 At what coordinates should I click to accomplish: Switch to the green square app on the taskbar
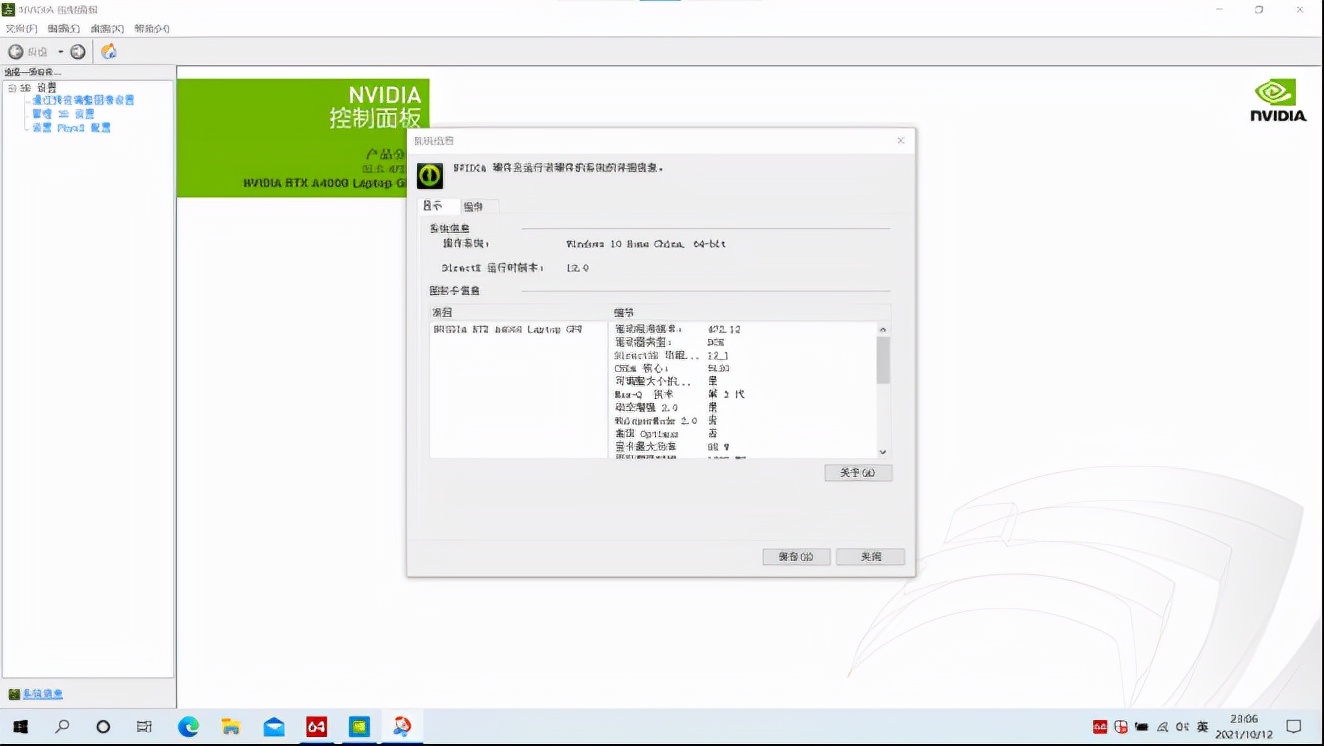359,727
